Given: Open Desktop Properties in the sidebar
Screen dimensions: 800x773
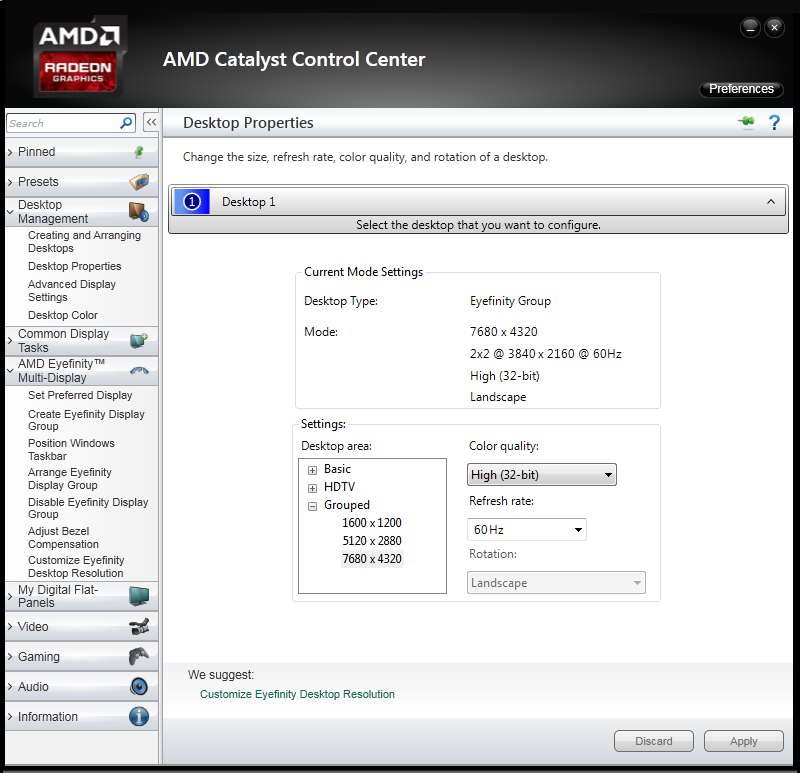Looking at the screenshot, I should 74,266.
